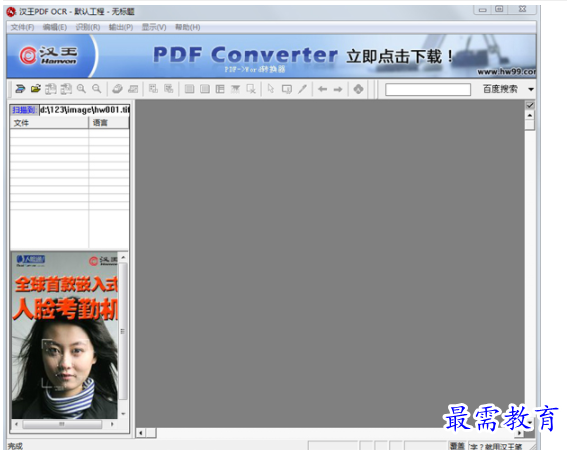Select the rectangle region select tool
The width and height of the screenshot is (567, 450).
[286, 89]
